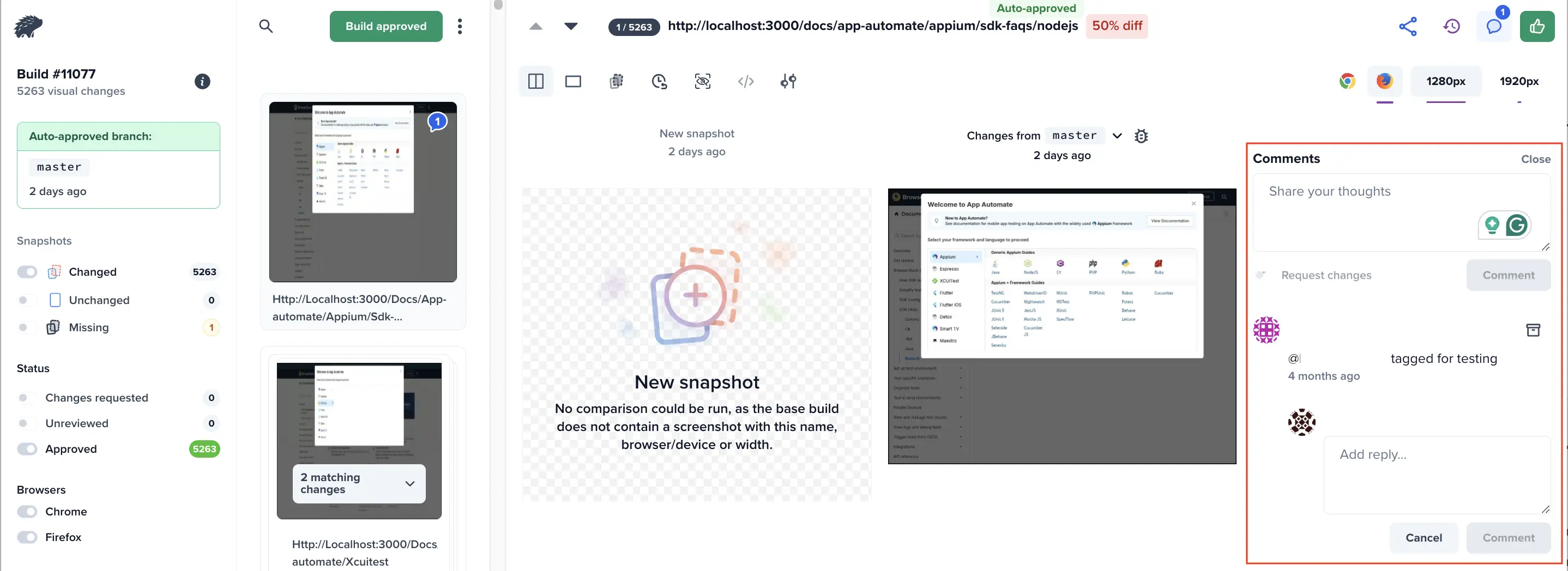This screenshot has height=571, width=1568.
Task: Focus Share your thoughts text box
Action: [1401, 213]
